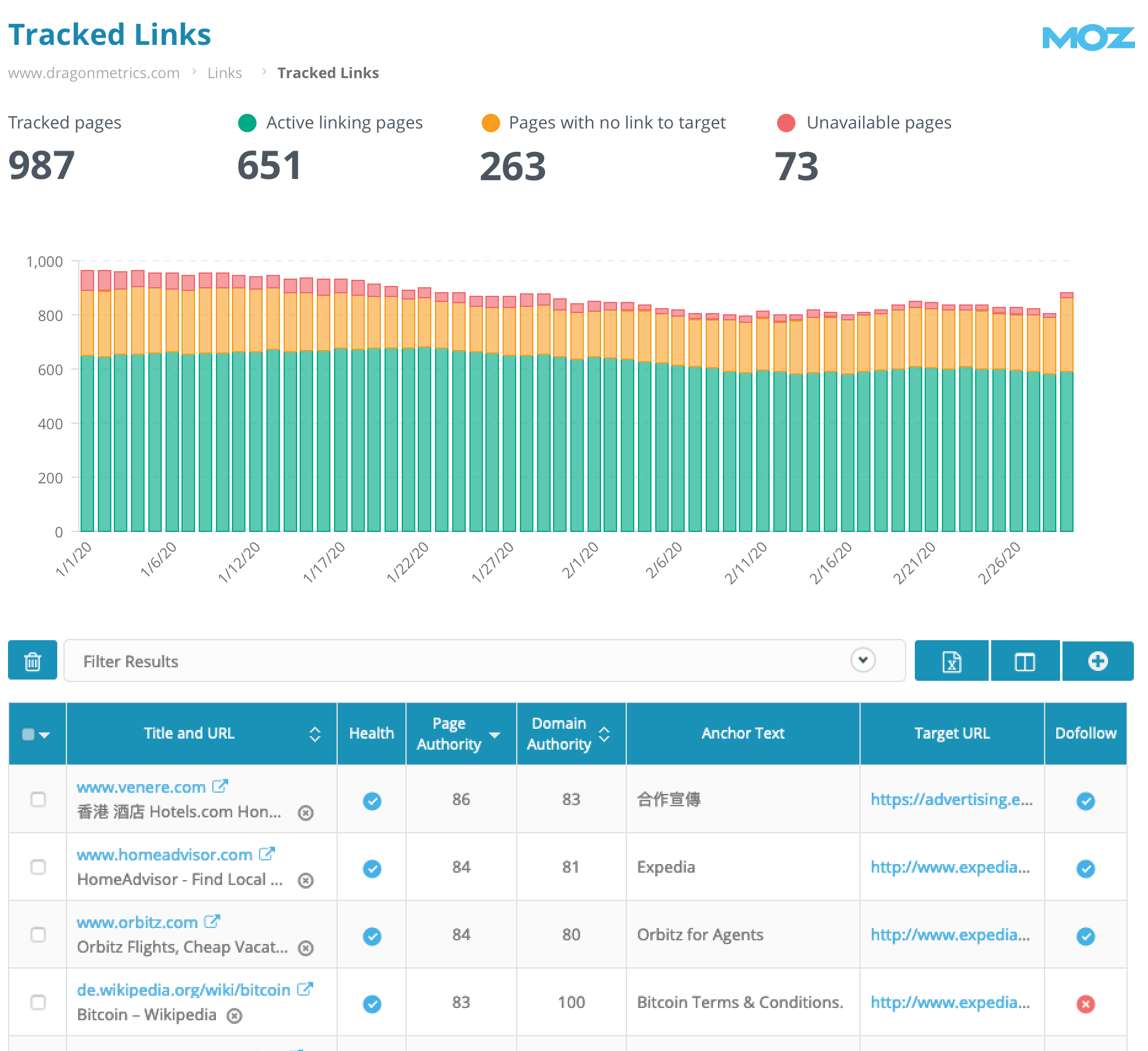Click the Export to Excel icon
The width and height of the screenshot is (1148, 1051).
point(951,660)
